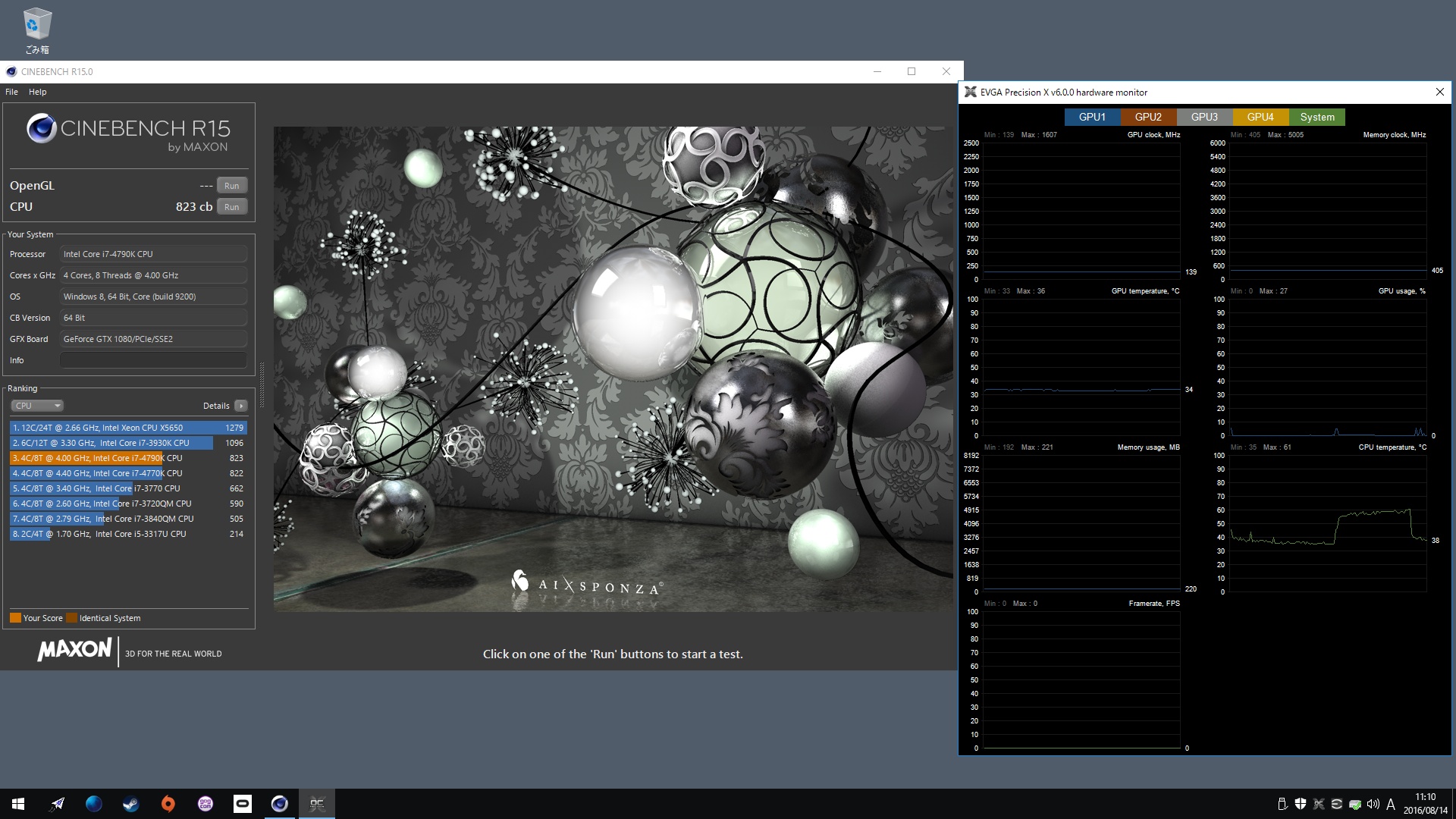This screenshot has height=819, width=1456.
Task: Run the CPU benchmark test
Action: click(232, 207)
